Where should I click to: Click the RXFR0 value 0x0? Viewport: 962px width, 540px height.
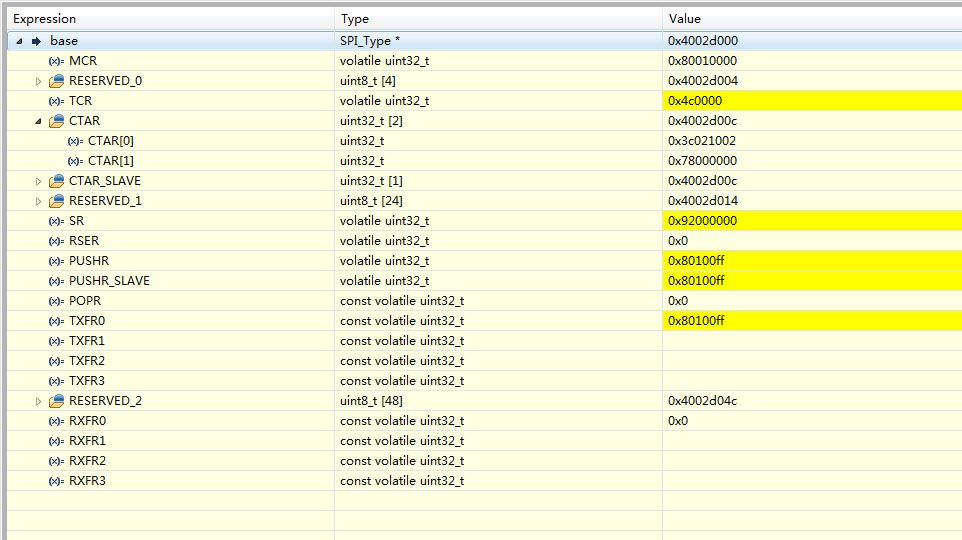point(678,421)
